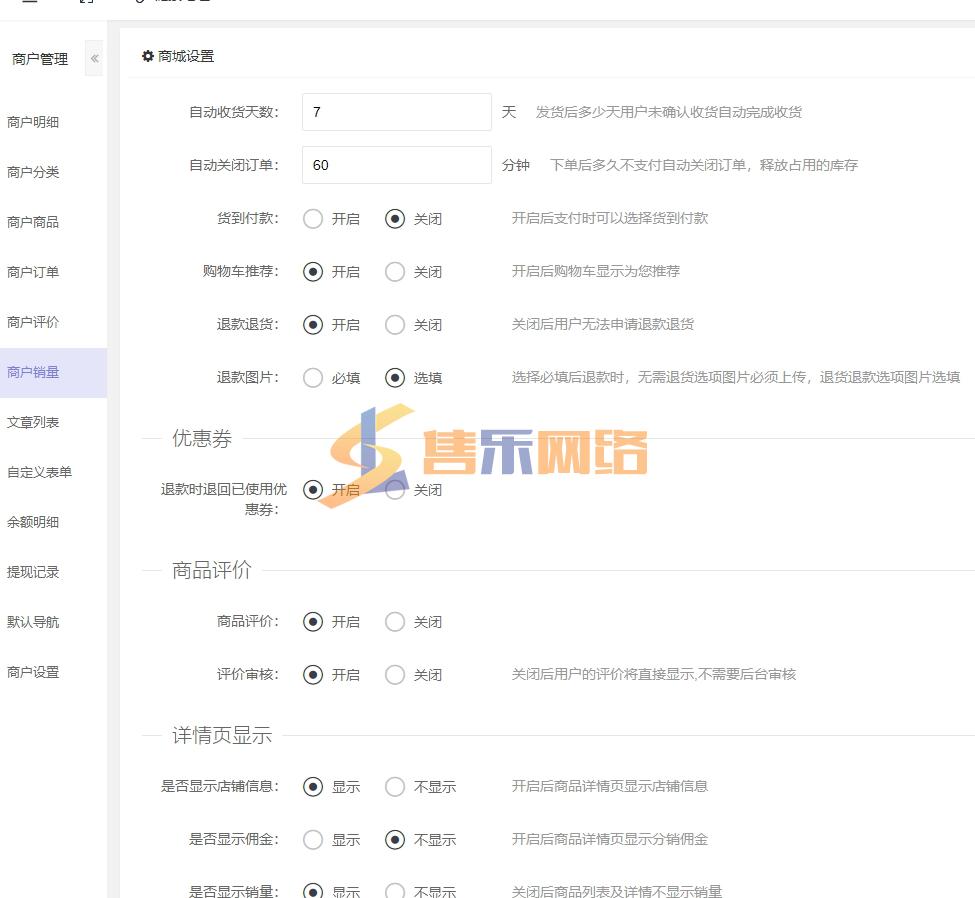Navigate to 商户订单 in the sidebar
The image size is (975, 898).
click(33, 272)
